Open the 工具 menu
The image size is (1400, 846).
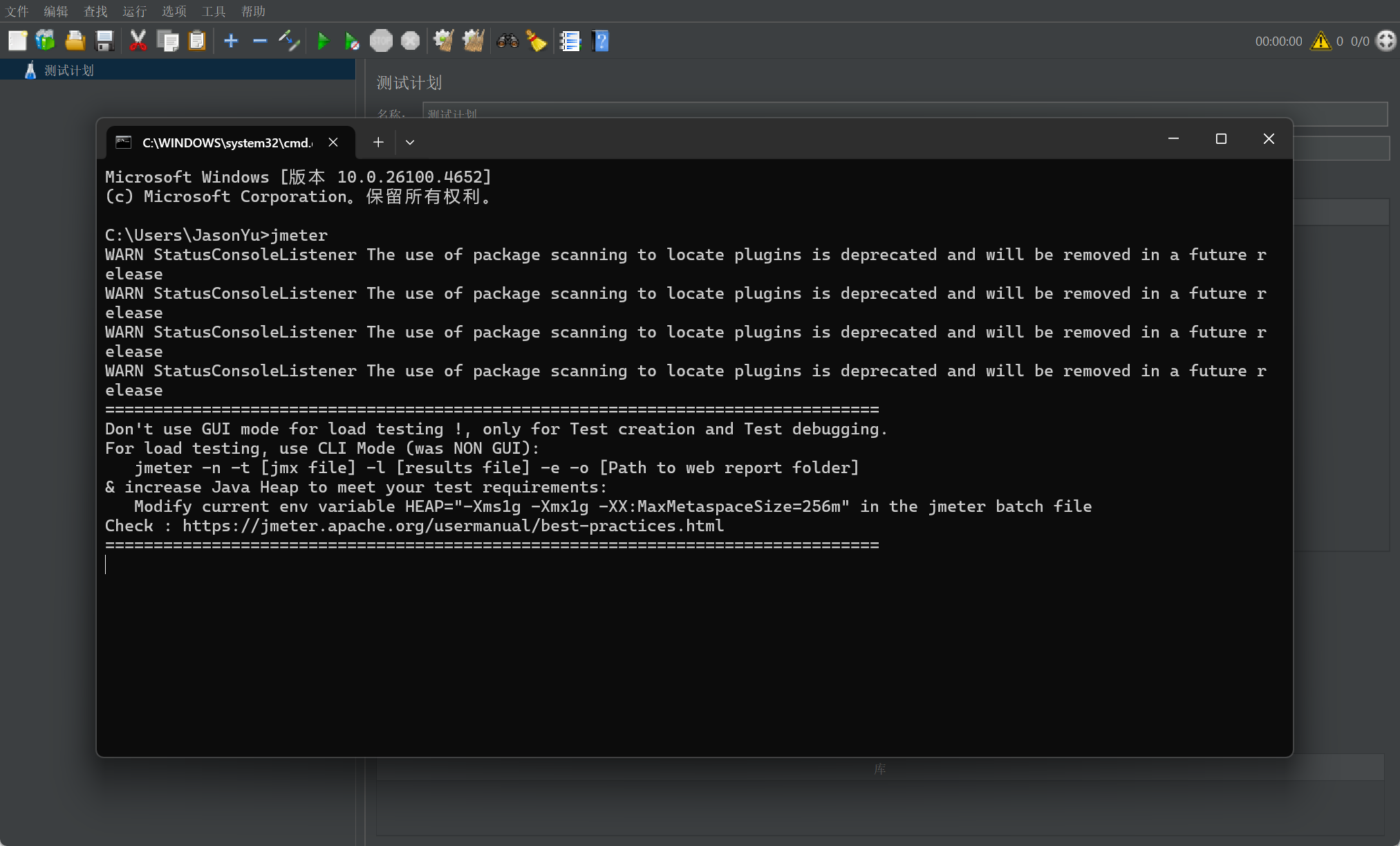click(x=214, y=11)
